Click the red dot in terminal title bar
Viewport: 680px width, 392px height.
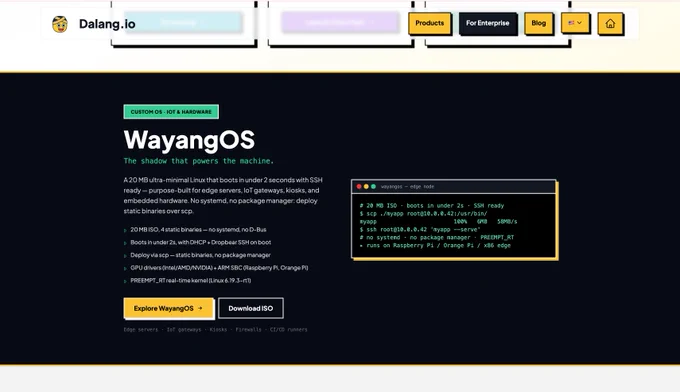tap(359, 186)
